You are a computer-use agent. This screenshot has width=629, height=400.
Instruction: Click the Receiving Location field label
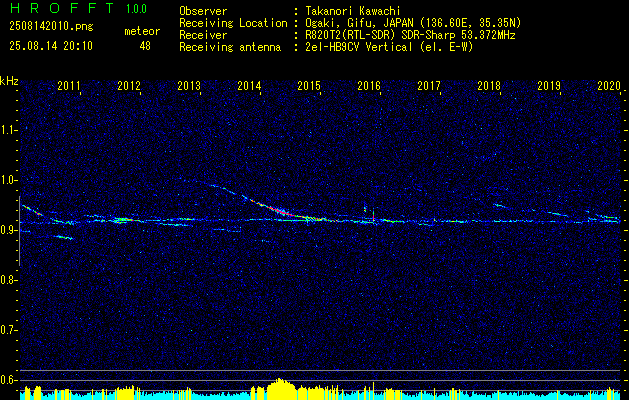click(233, 23)
